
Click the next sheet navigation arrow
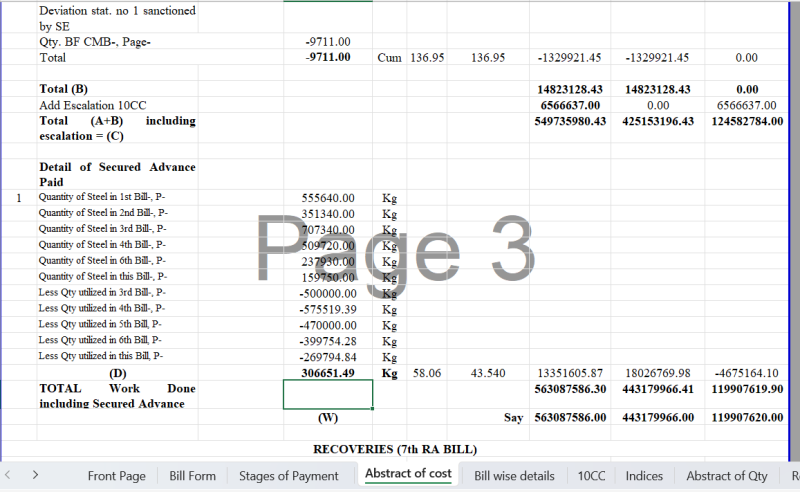pyautogui.click(x=35, y=475)
